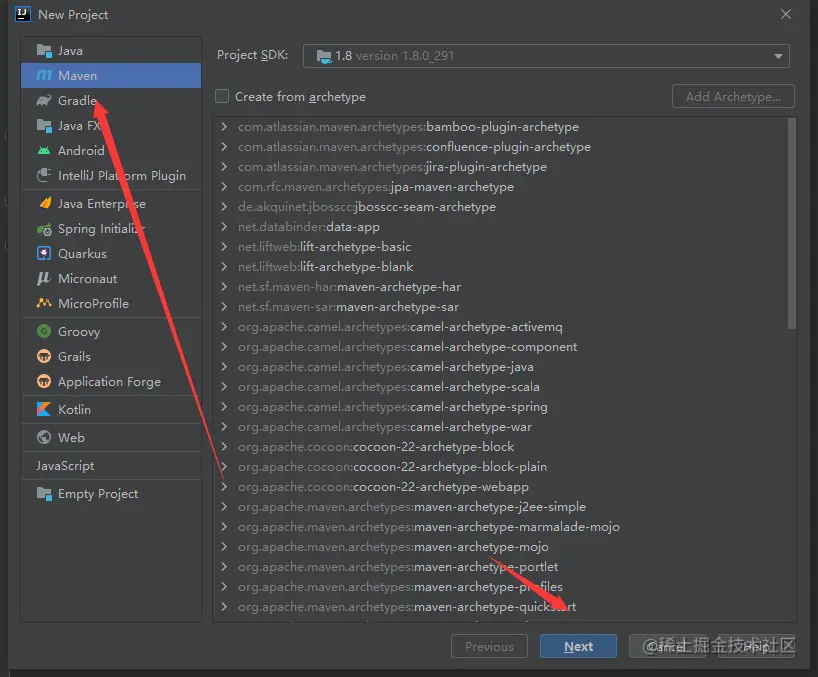Viewport: 818px width, 677px height.
Task: Select camel-archetype-spring row
Action: pyautogui.click(x=500, y=407)
